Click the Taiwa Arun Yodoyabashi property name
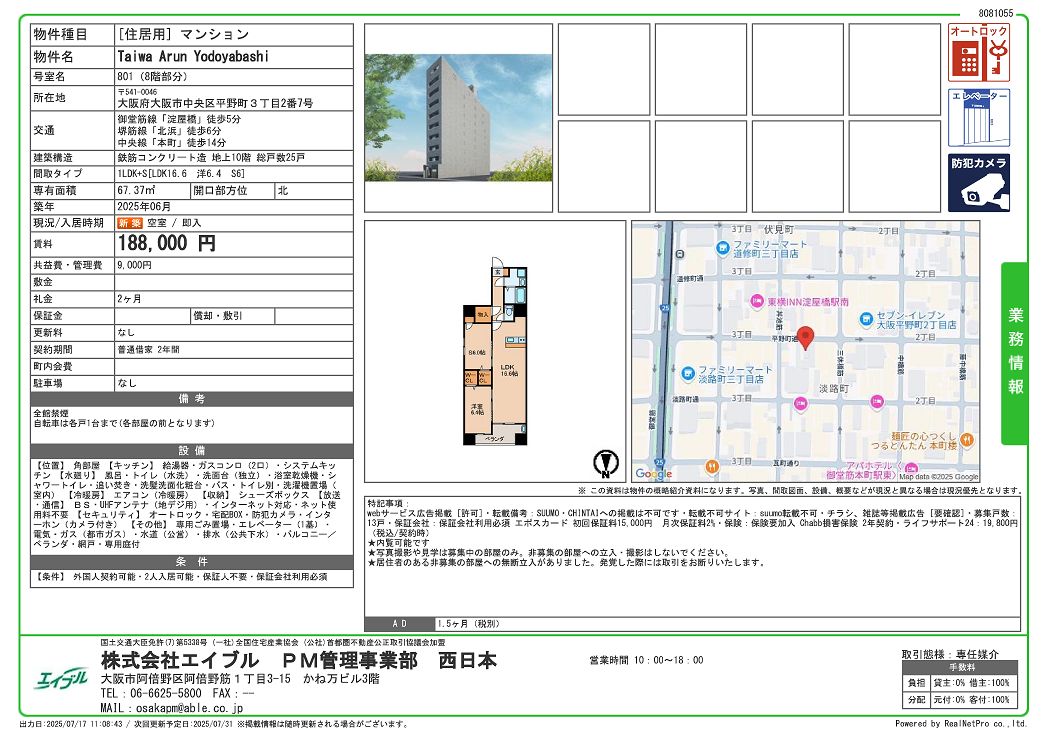Image resolution: width=1052 pixels, height=739 pixels. [193, 57]
